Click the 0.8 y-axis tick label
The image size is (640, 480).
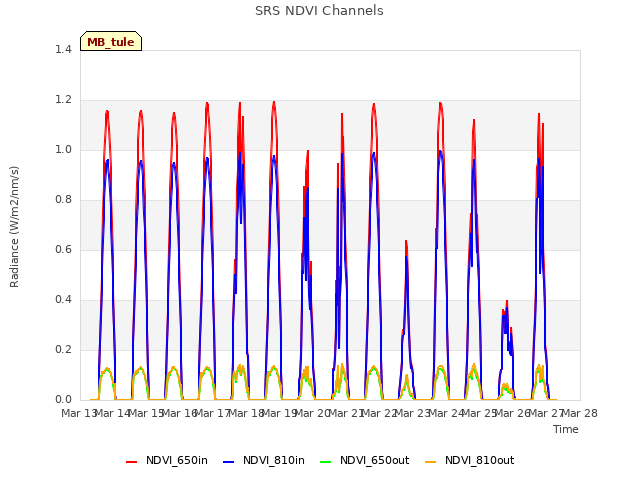pyautogui.click(x=63, y=200)
